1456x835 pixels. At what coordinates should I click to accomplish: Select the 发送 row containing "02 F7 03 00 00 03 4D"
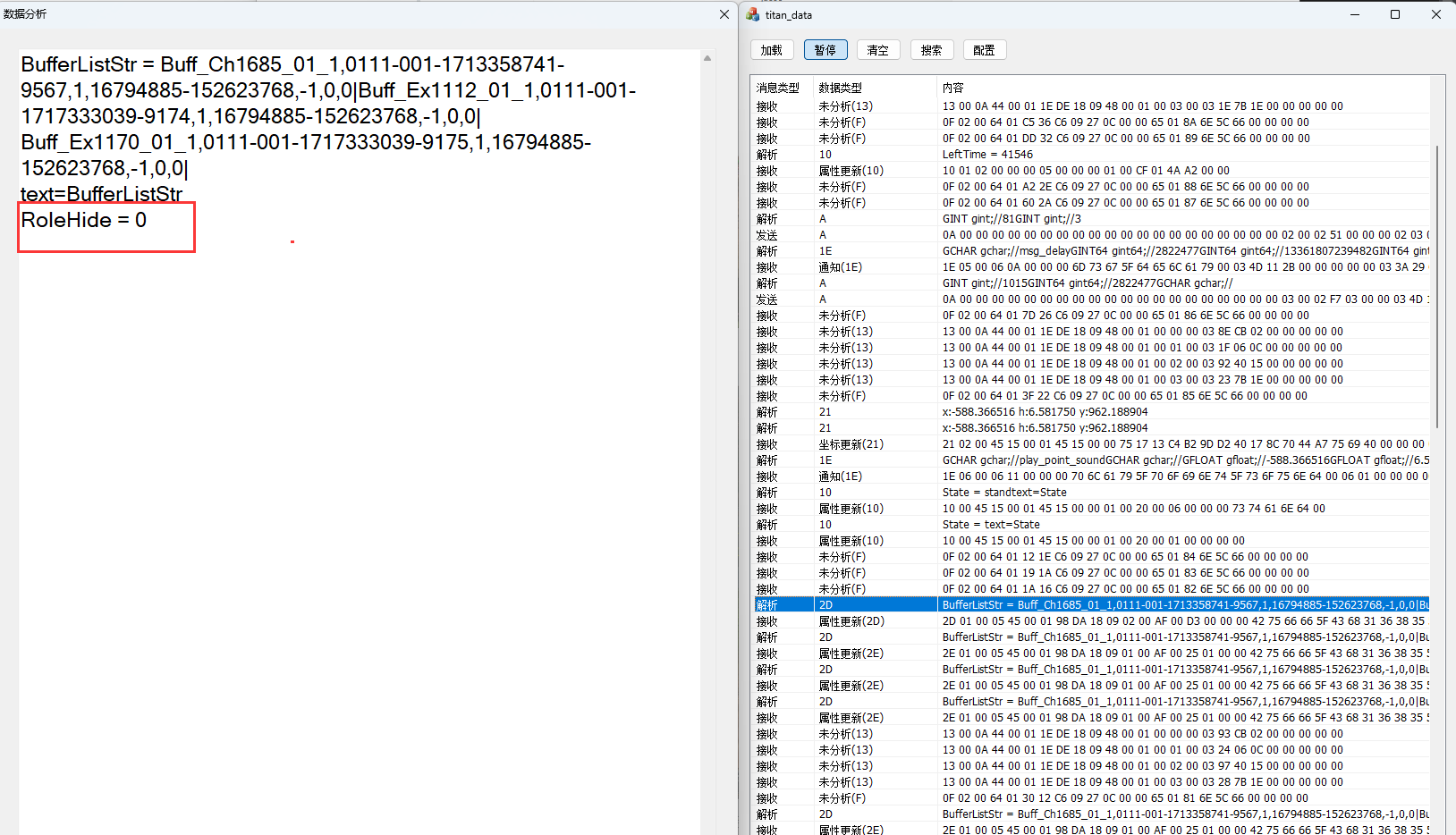coord(1091,299)
